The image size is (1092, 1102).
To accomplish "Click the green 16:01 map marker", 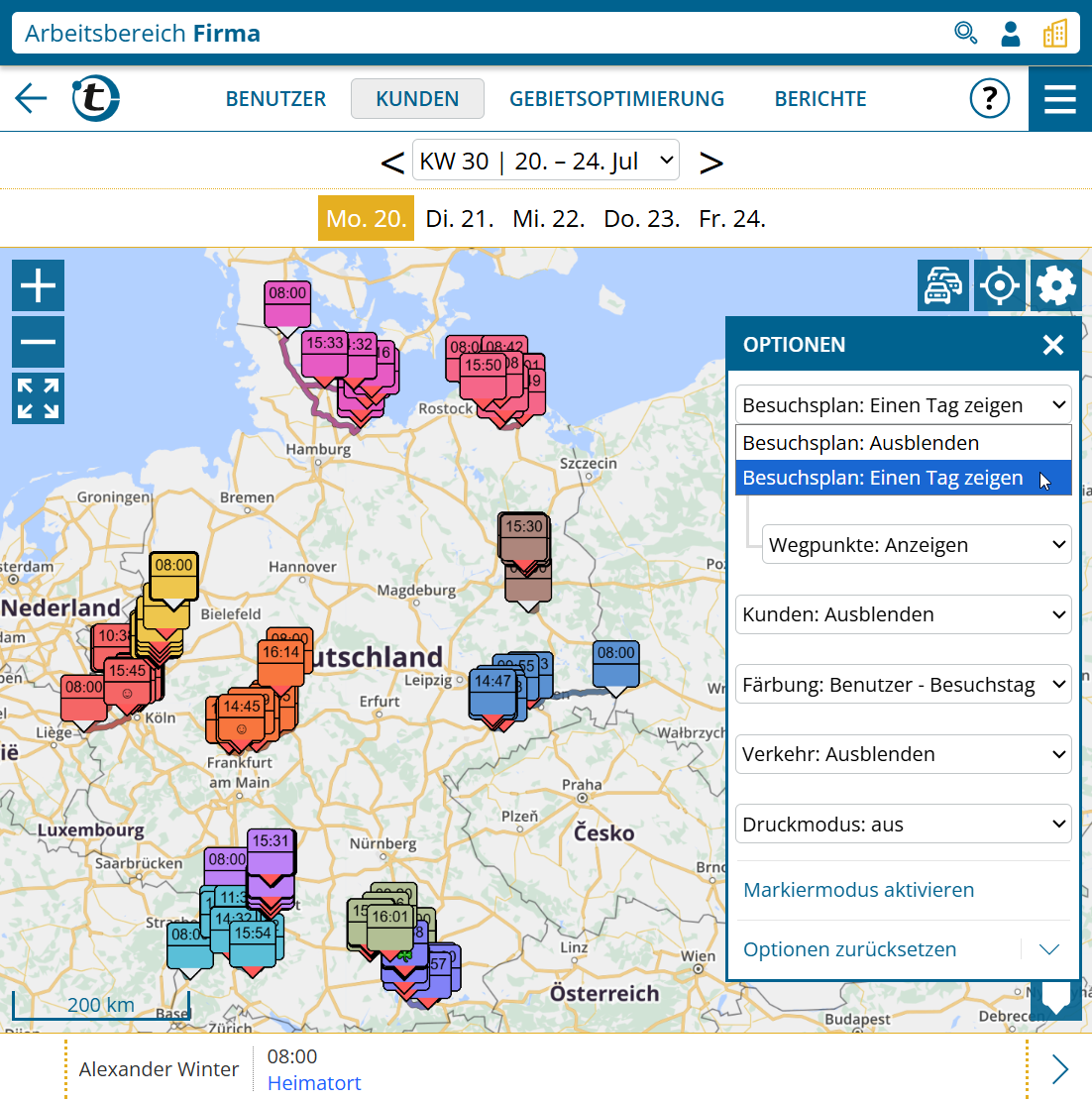I will [x=390, y=927].
